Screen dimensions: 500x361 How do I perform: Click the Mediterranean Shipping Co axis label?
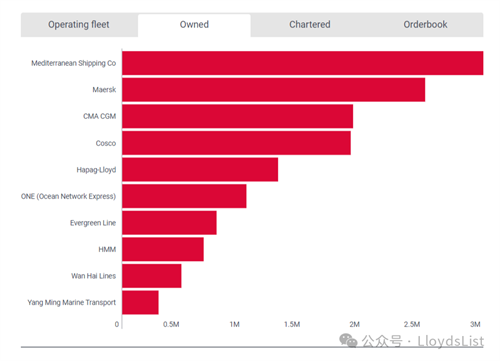[74, 63]
